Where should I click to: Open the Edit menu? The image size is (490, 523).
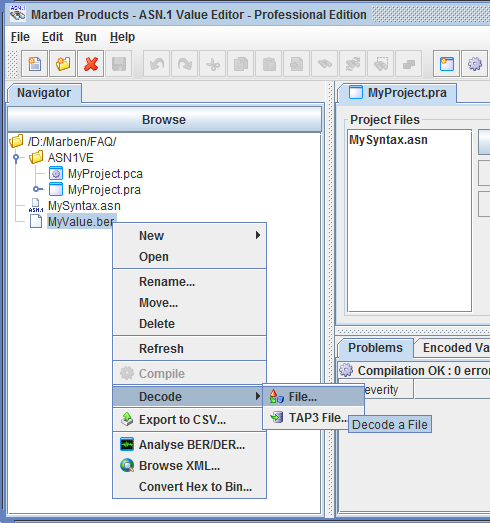[52, 37]
